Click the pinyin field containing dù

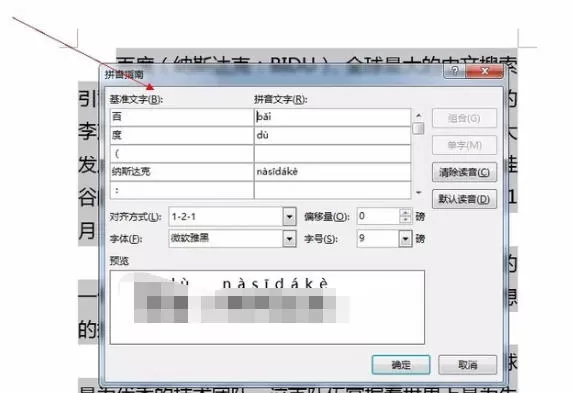coord(332,136)
